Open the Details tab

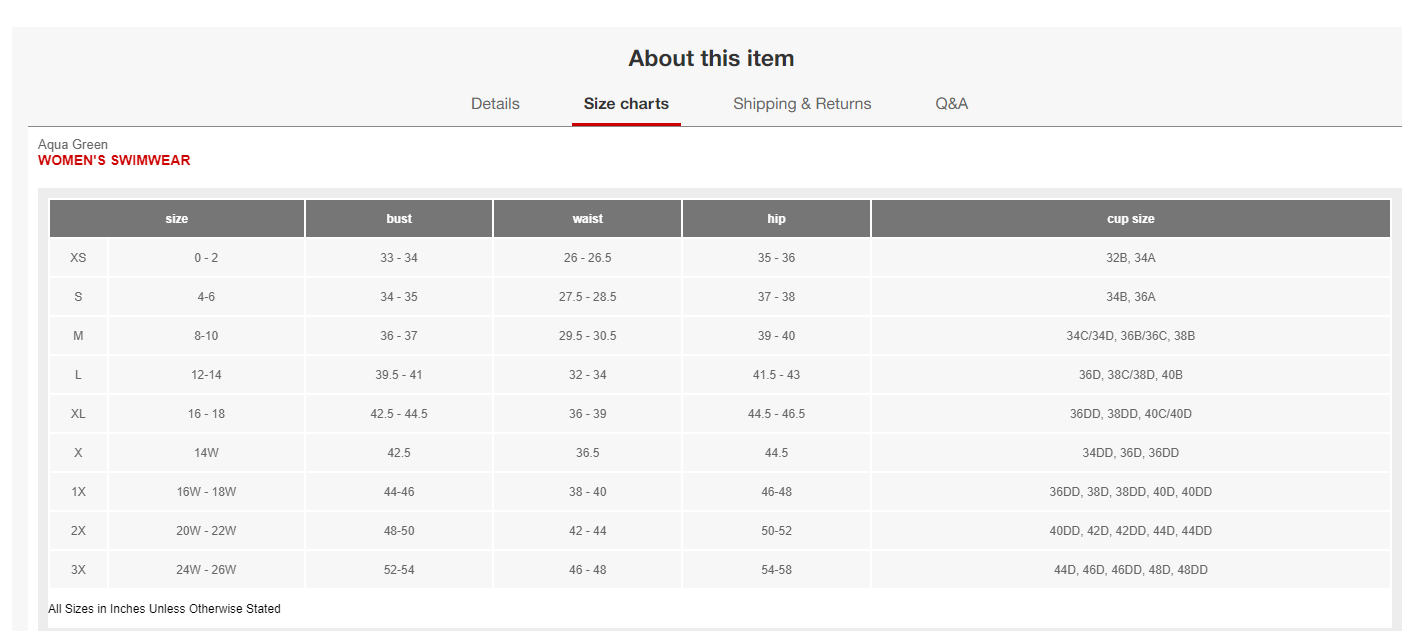click(x=495, y=104)
